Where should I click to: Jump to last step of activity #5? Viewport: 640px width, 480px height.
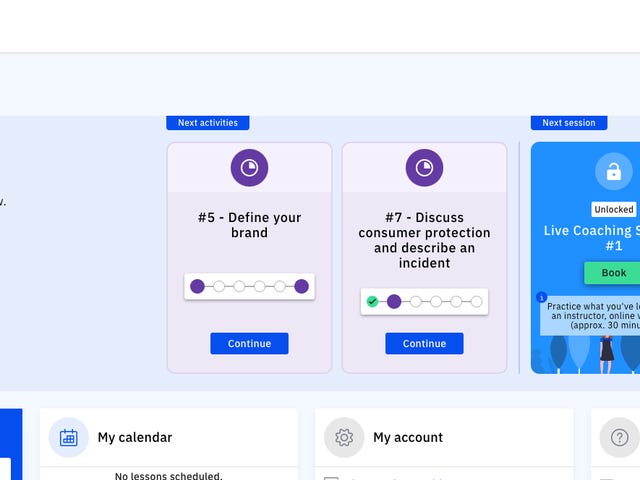click(x=302, y=286)
